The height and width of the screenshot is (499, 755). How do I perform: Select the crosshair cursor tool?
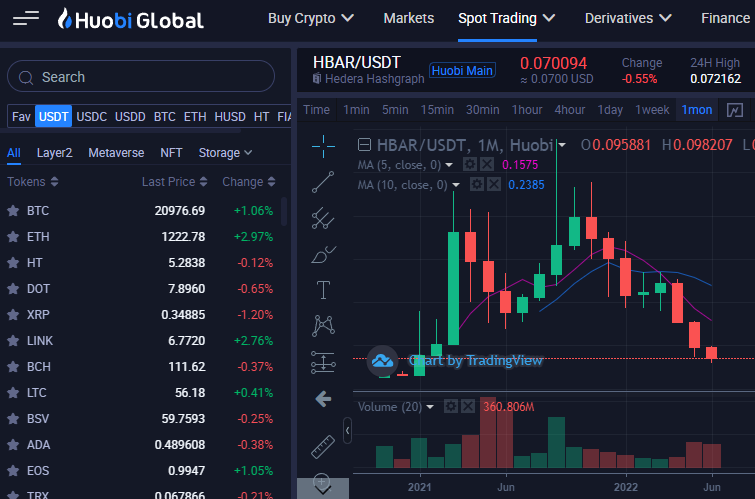point(323,146)
